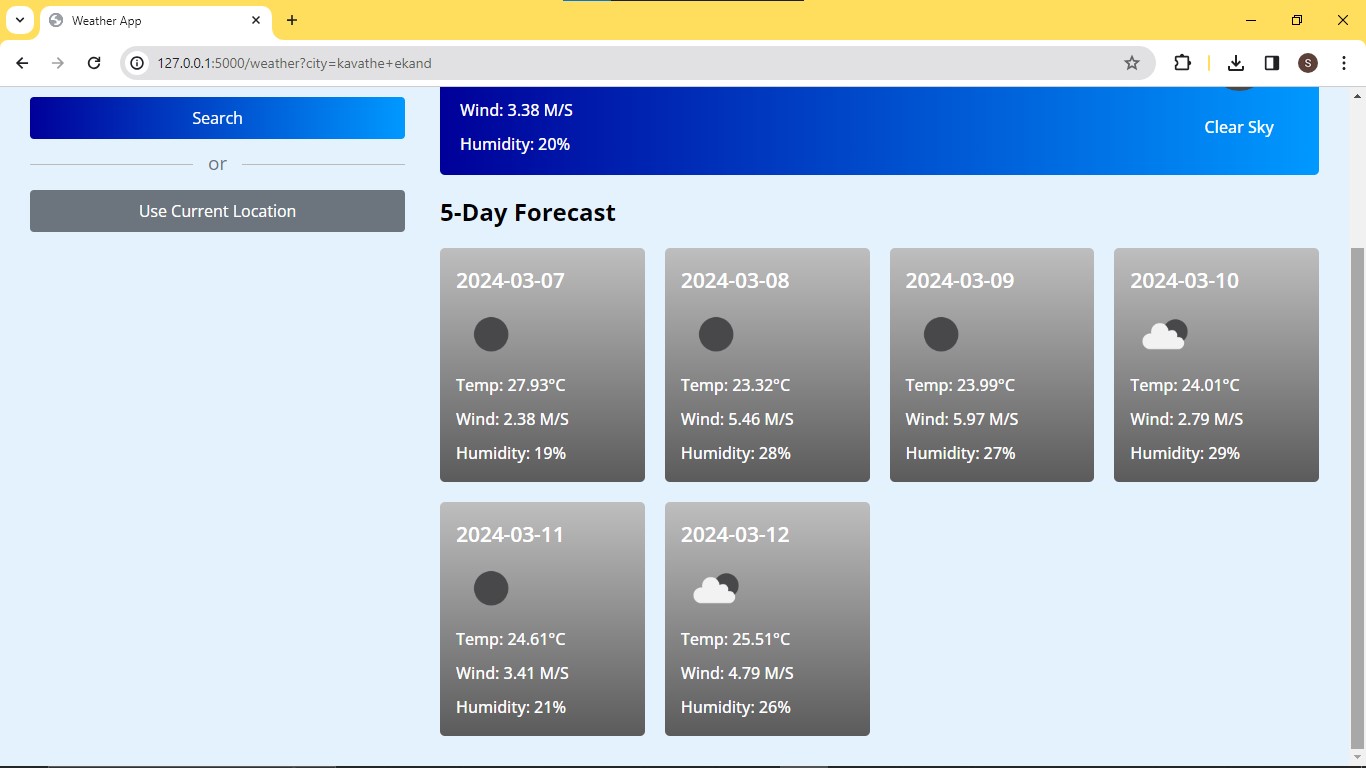
Task: Click the text Temp: 23.99°C
Action: (961, 385)
